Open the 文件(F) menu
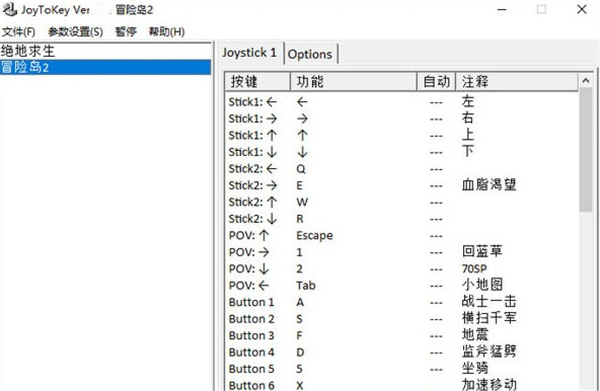Image resolution: width=600 pixels, height=391 pixels. 19,31
